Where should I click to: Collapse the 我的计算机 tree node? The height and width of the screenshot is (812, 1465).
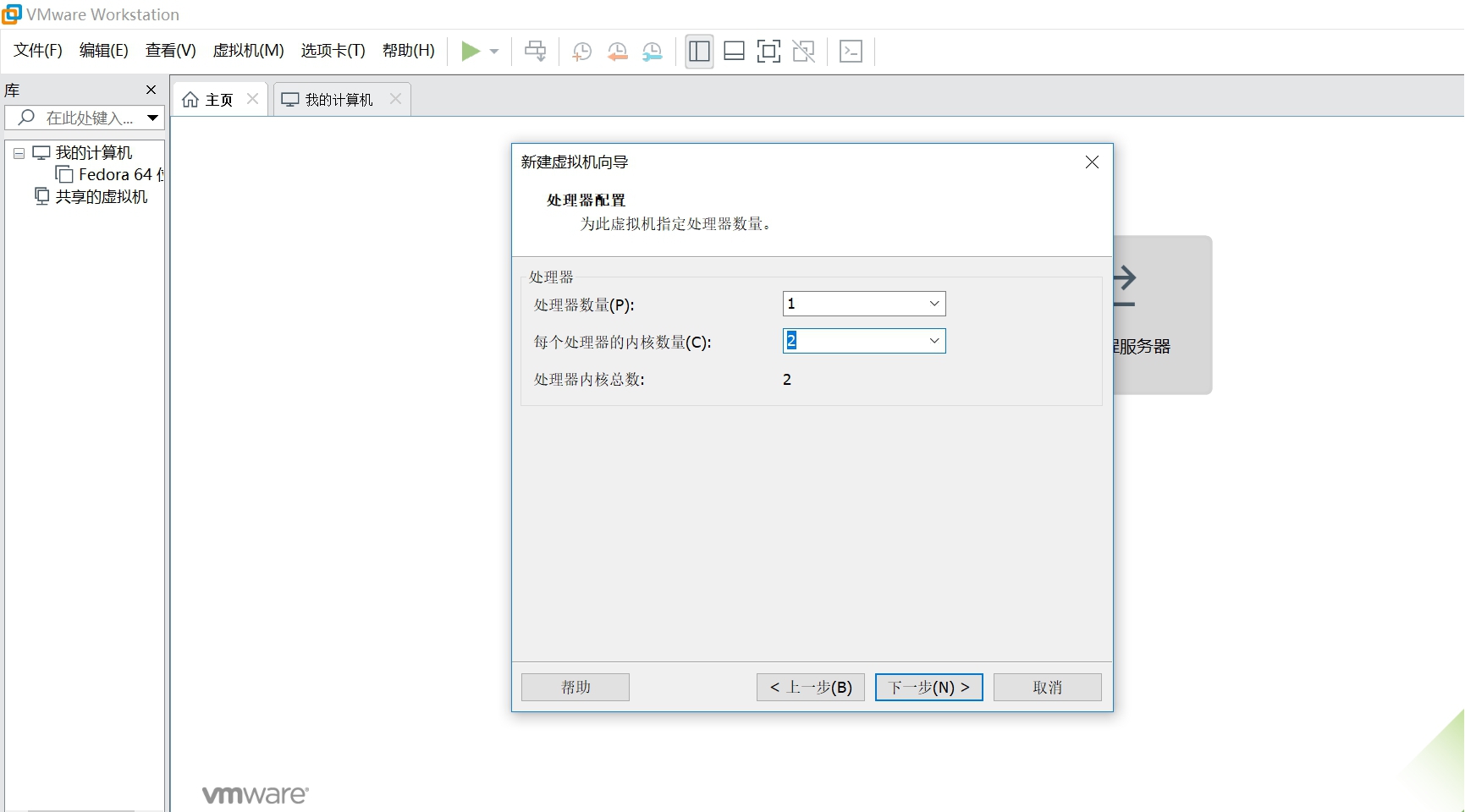coord(18,153)
